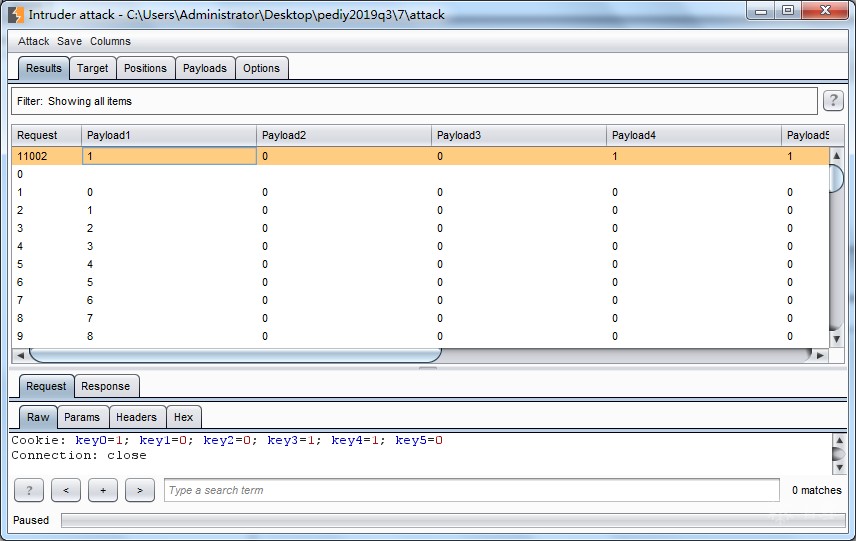Screen dimensions: 856x541
Task: Sort by the Payload1 column header
Action: pos(169,135)
